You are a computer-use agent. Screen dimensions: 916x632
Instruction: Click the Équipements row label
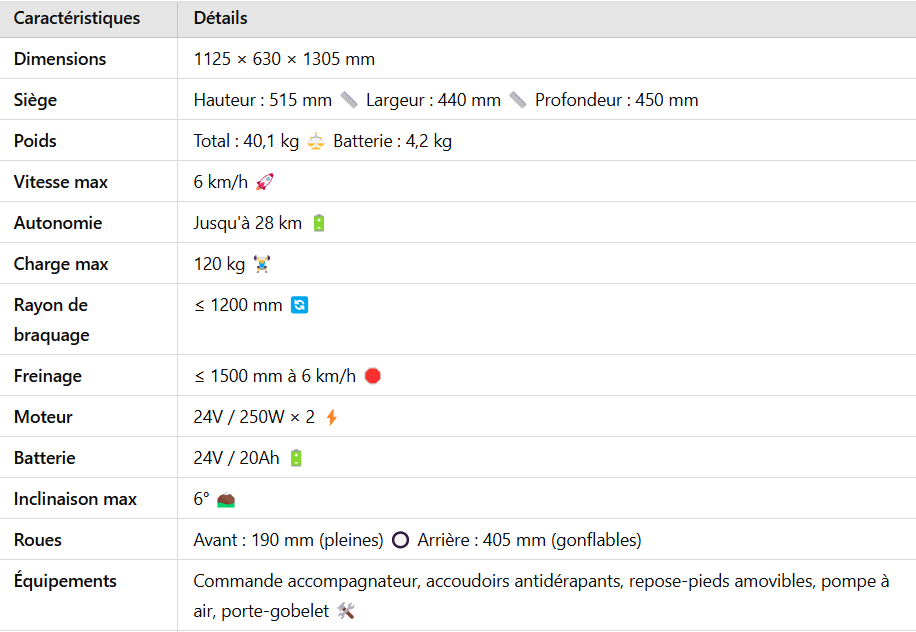pyautogui.click(x=65, y=581)
